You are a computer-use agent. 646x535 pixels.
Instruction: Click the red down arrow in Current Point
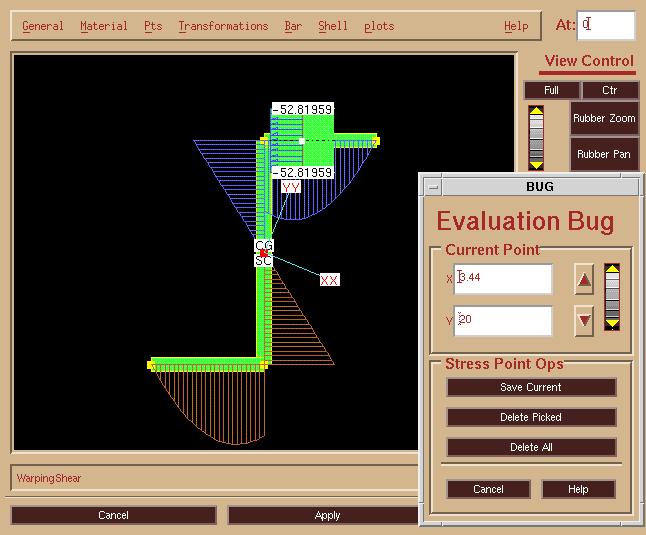pos(584,321)
